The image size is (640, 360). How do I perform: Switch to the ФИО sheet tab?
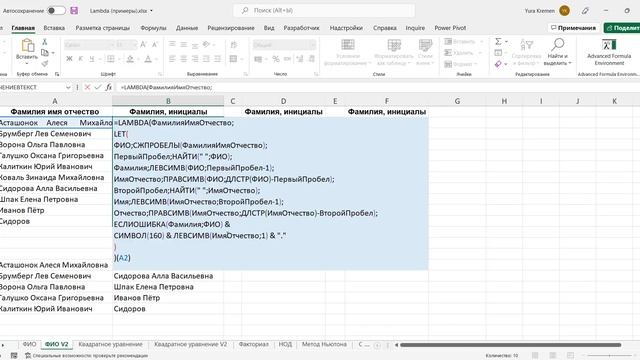(29, 344)
